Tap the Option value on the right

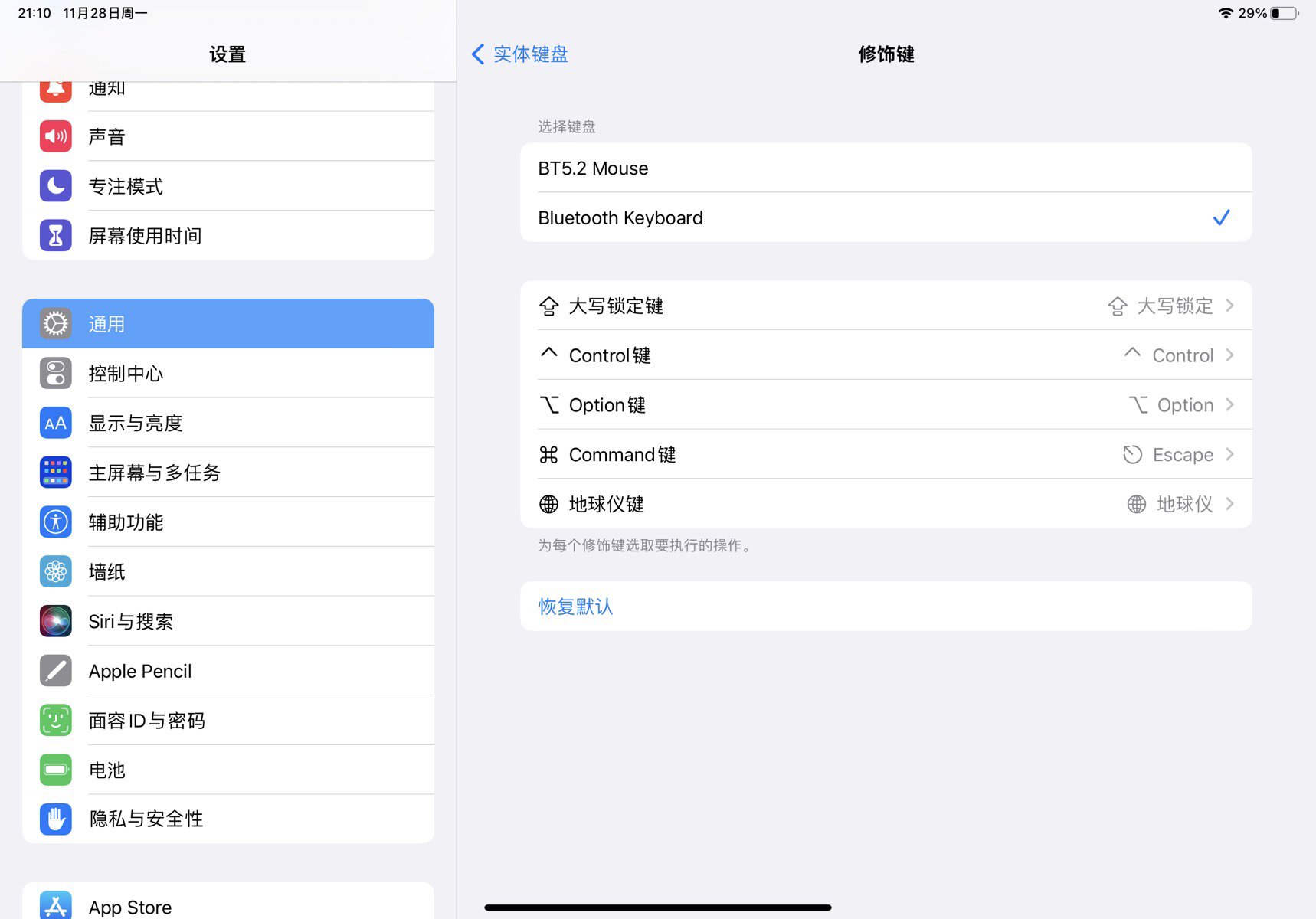(x=1185, y=405)
